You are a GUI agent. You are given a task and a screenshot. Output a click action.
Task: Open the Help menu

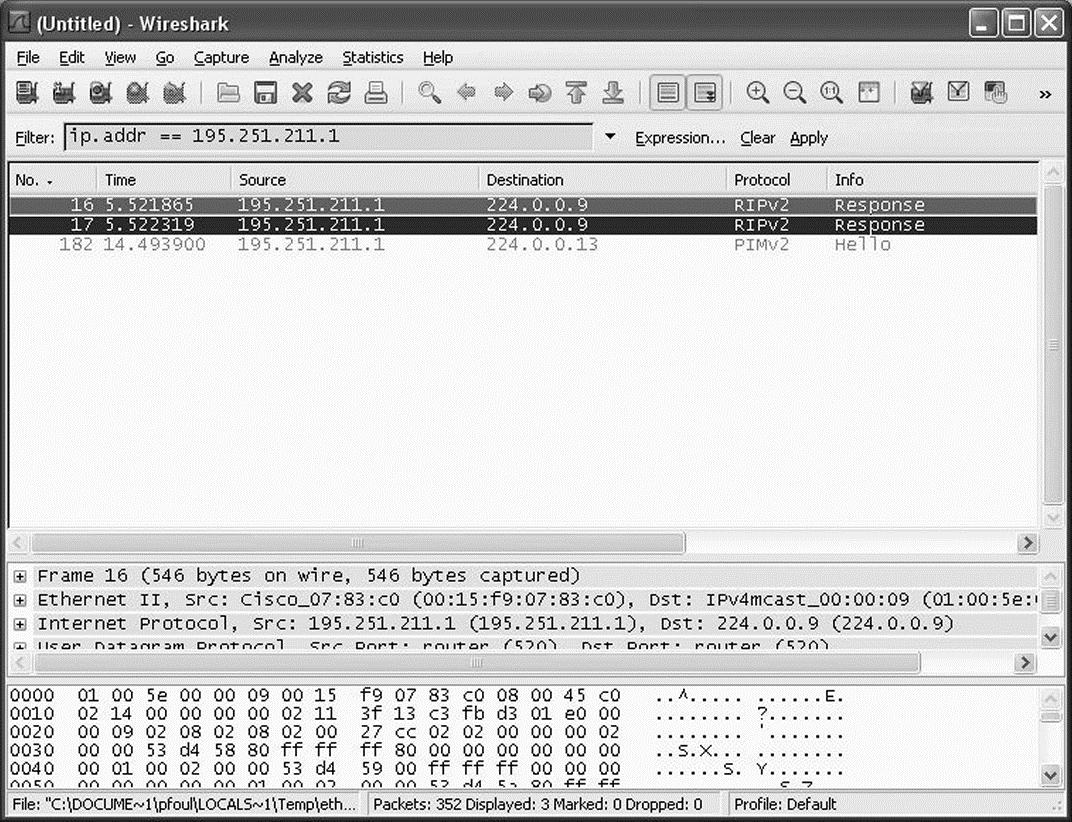tap(438, 57)
